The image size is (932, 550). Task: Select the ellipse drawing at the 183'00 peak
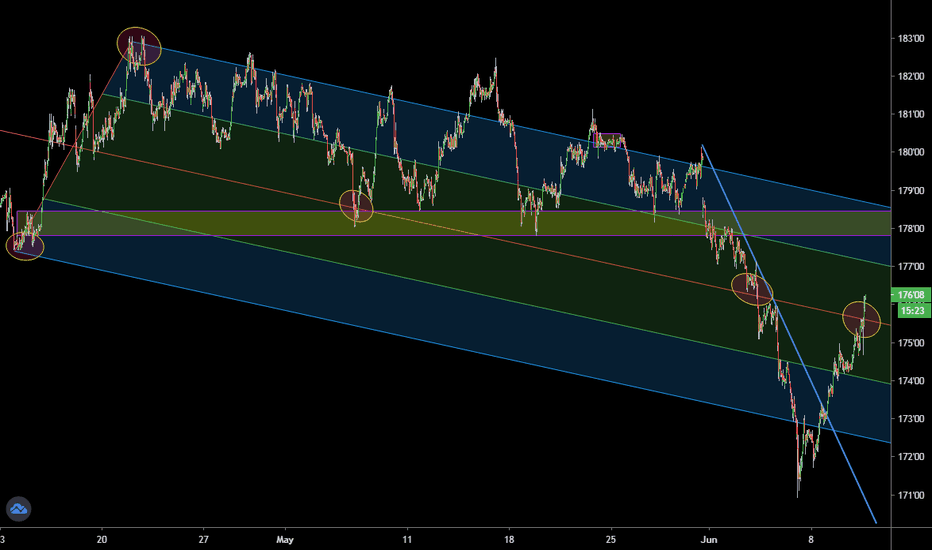139,46
